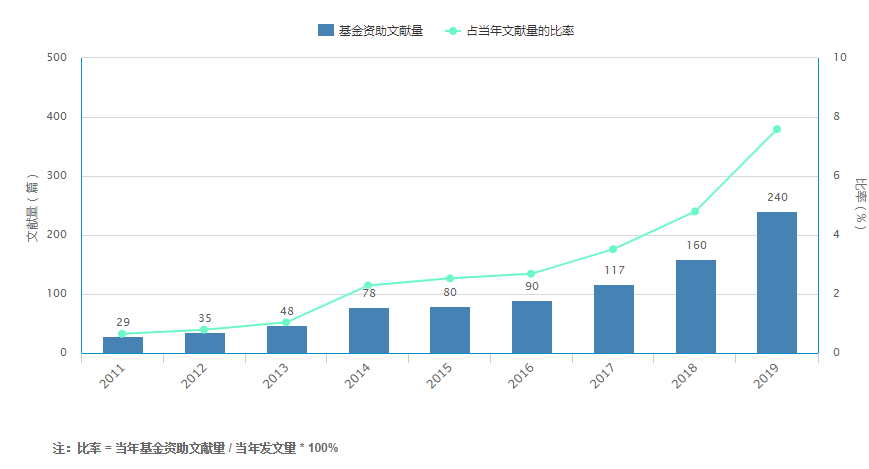Click the value label 90
This screenshot has width=869, height=469.
pos(532,286)
